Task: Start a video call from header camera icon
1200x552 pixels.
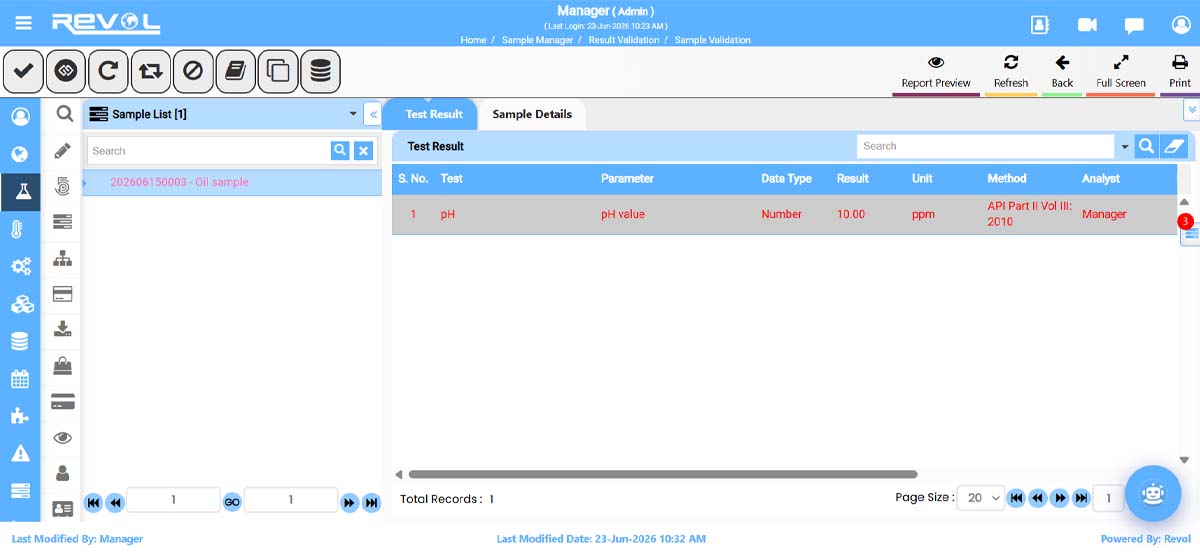Action: (x=1087, y=25)
